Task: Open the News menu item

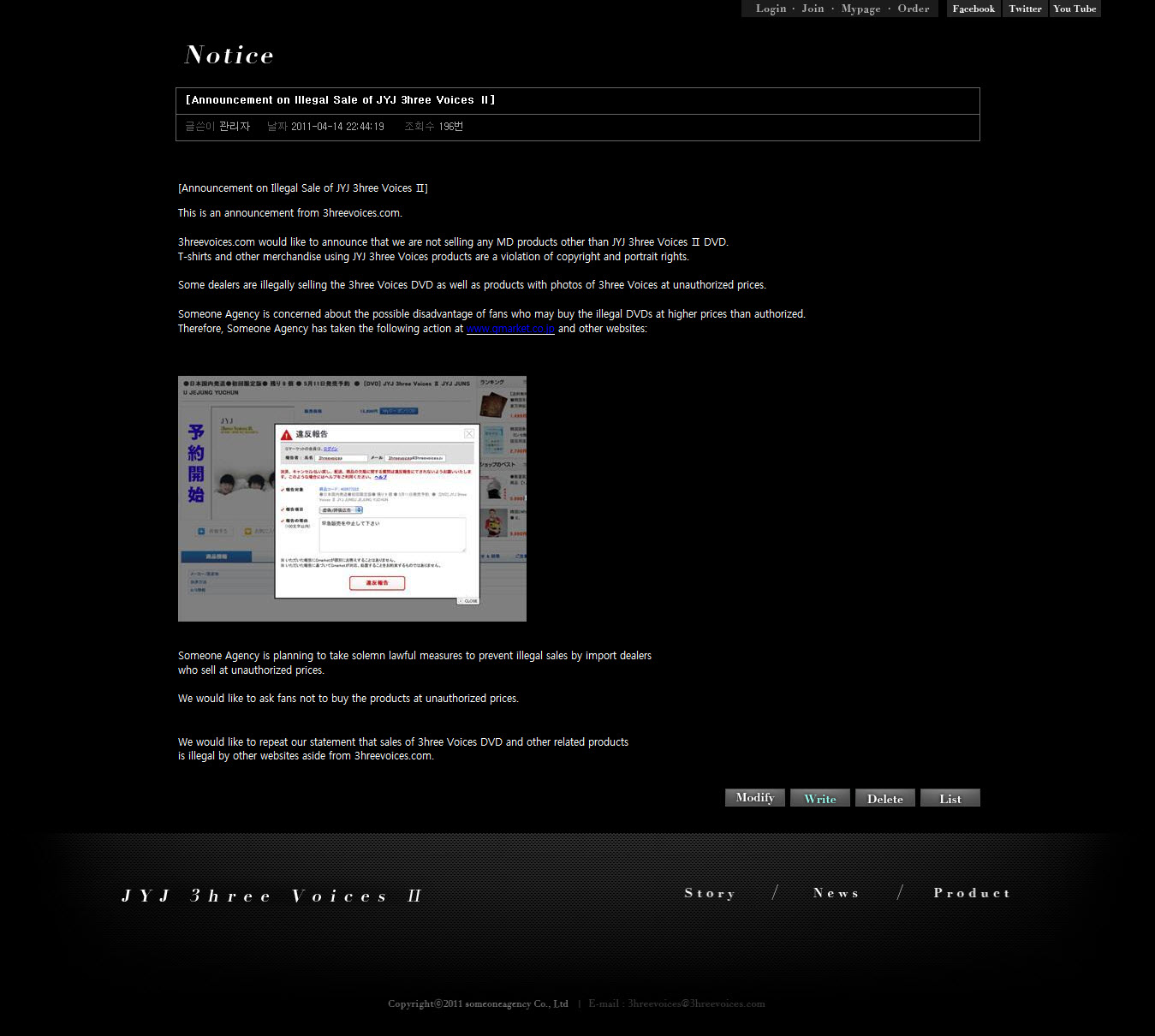Action: point(836,893)
